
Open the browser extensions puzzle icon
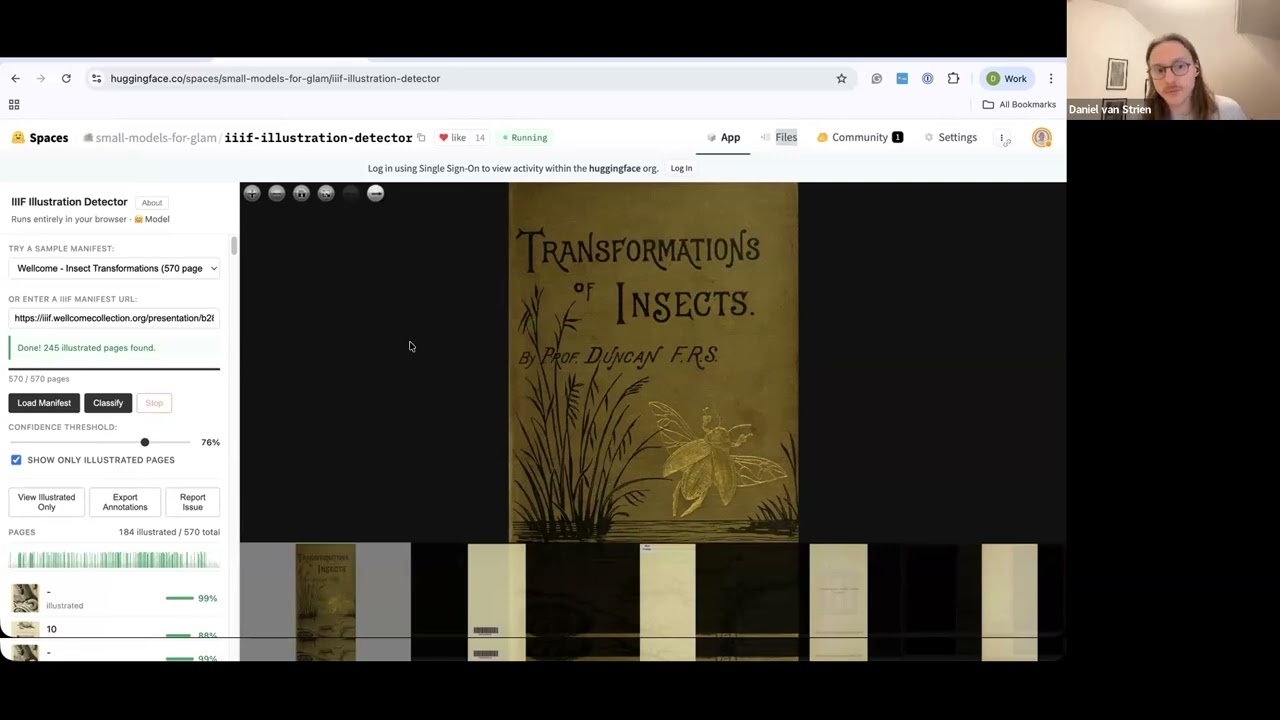coord(953,78)
